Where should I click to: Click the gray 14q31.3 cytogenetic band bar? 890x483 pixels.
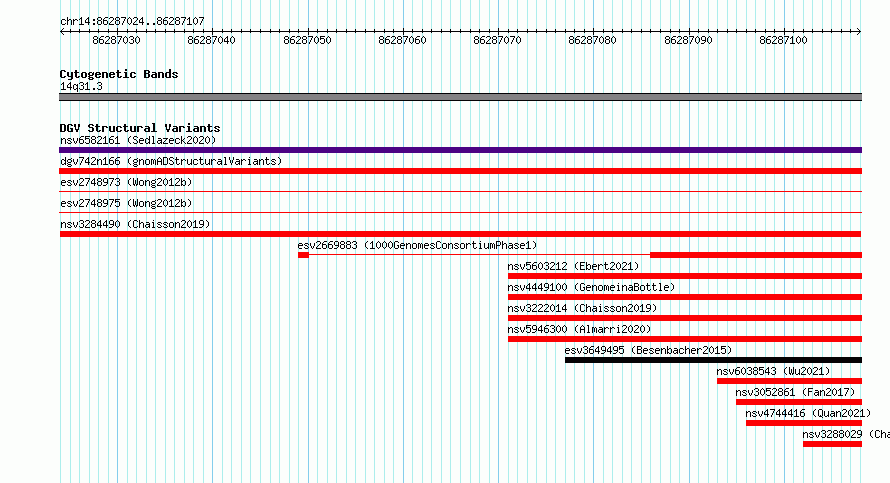coord(460,97)
